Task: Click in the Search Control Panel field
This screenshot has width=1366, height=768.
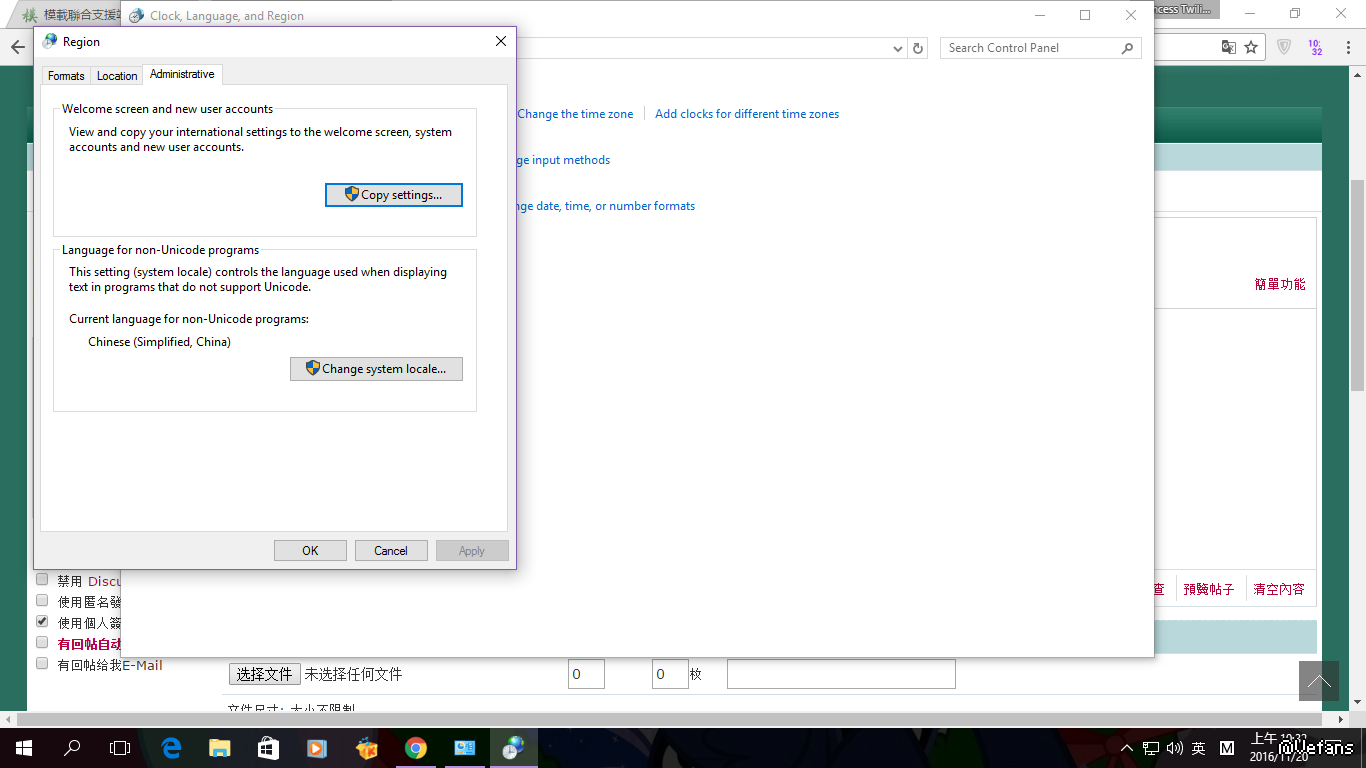Action: pos(1030,48)
